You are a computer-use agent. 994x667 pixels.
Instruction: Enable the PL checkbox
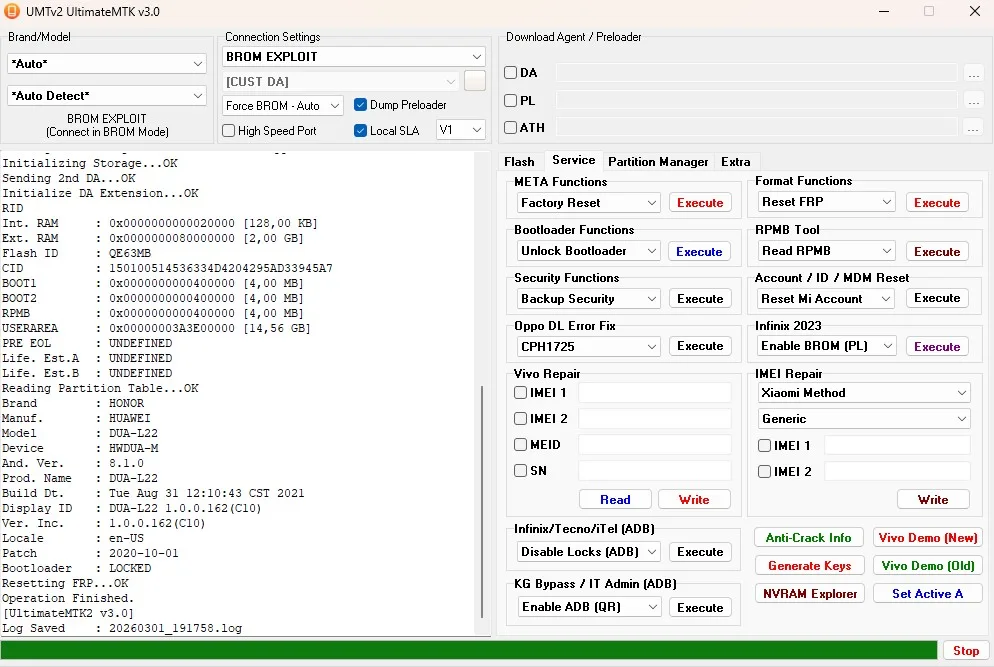(510, 100)
